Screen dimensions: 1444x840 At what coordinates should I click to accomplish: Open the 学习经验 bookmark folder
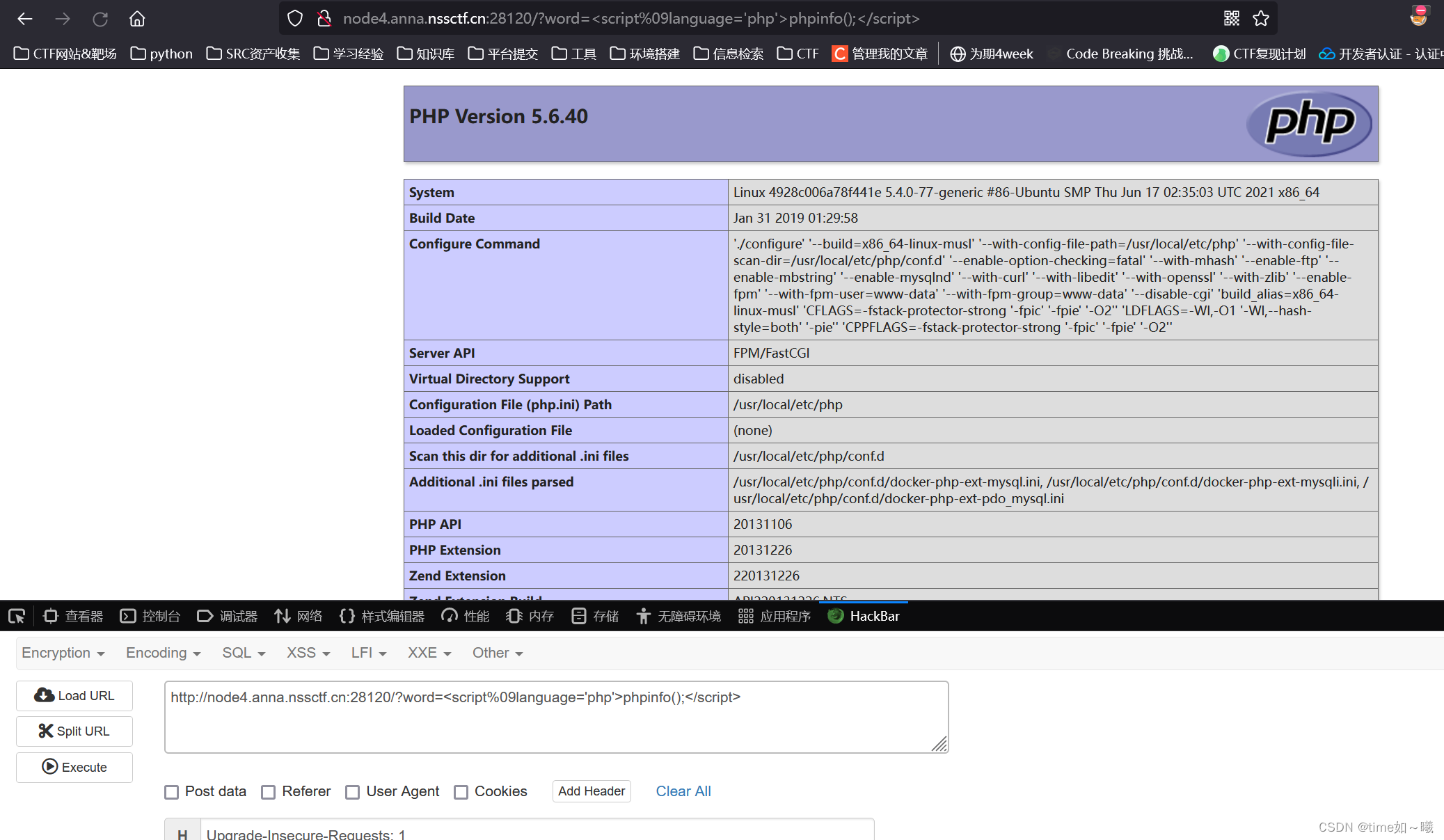349,54
